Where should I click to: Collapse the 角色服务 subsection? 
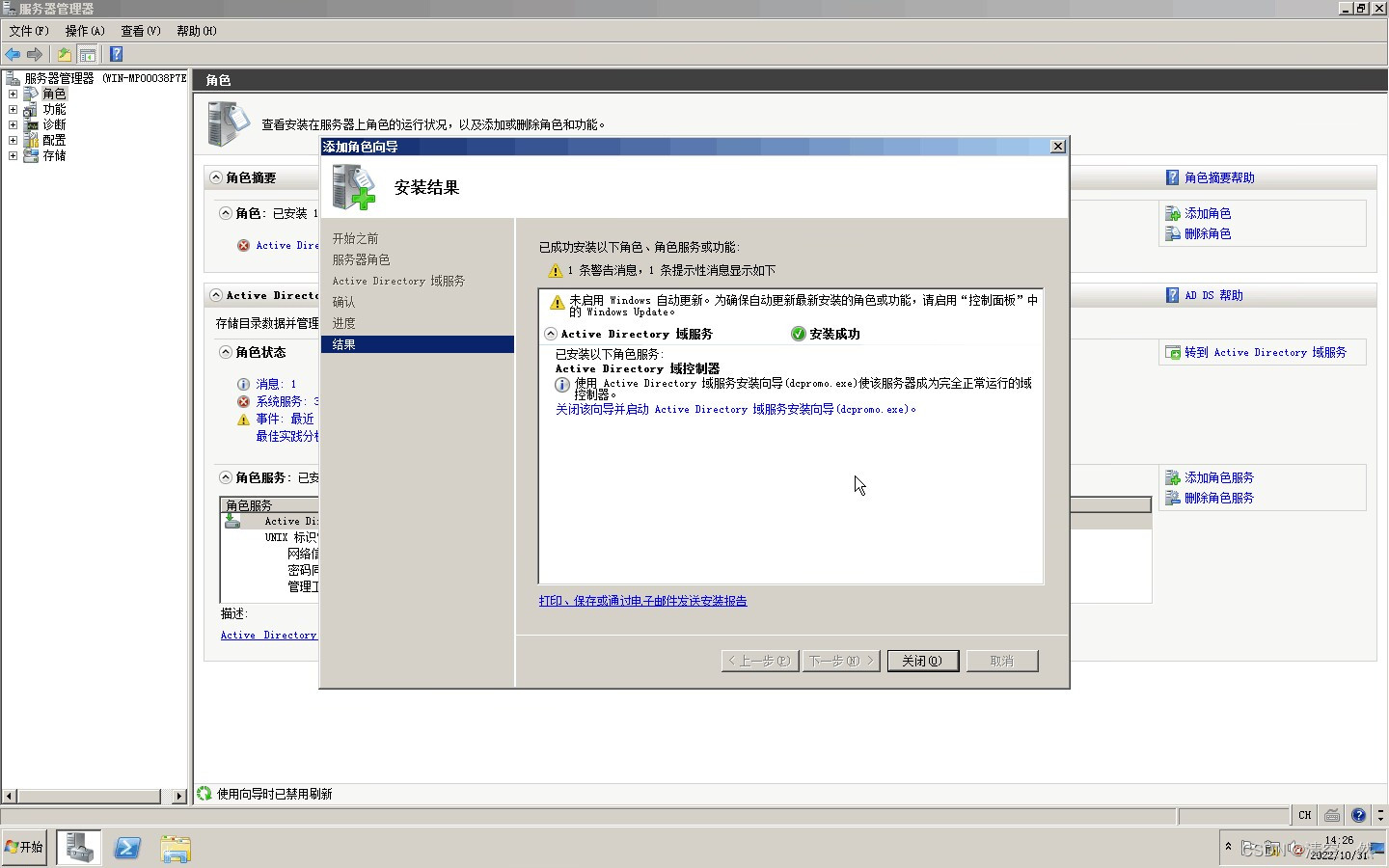tap(226, 477)
